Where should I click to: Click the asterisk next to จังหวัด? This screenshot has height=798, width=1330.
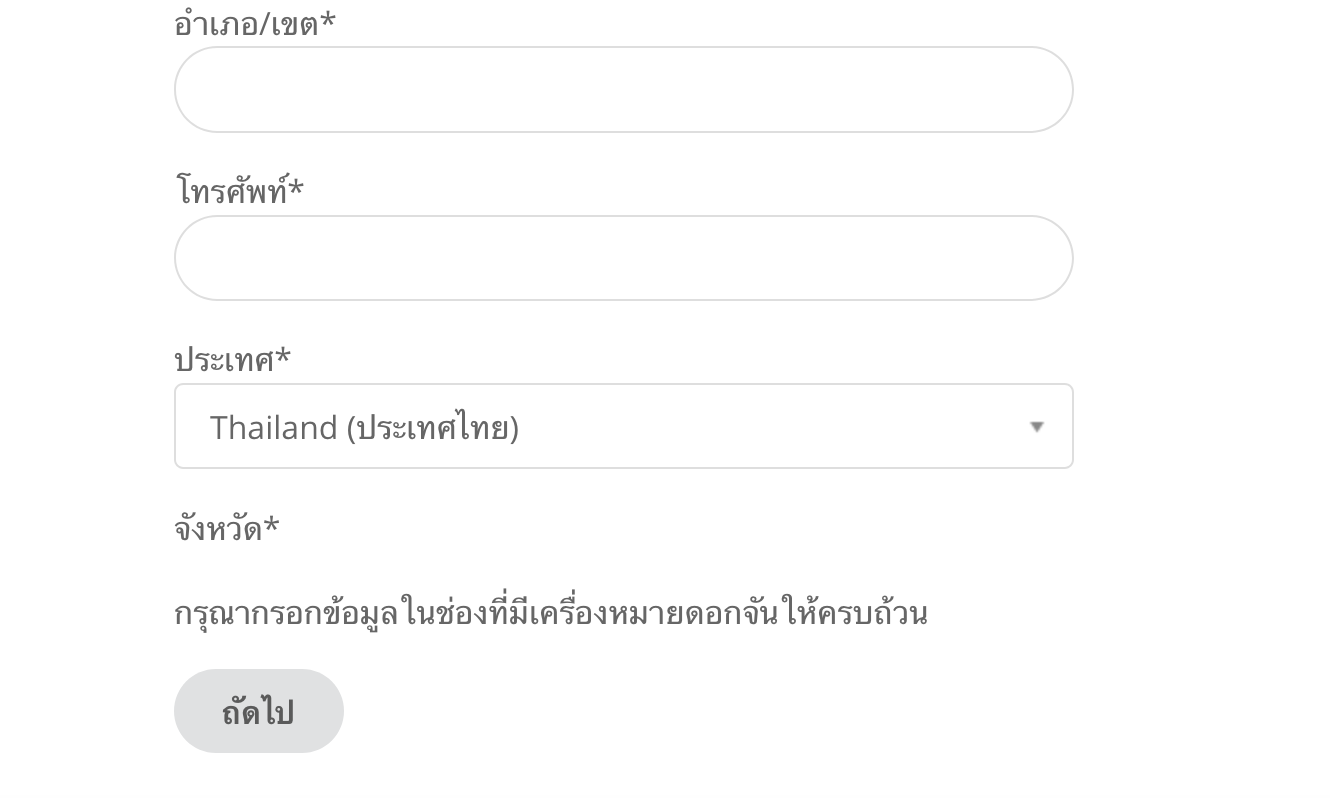pos(272,526)
